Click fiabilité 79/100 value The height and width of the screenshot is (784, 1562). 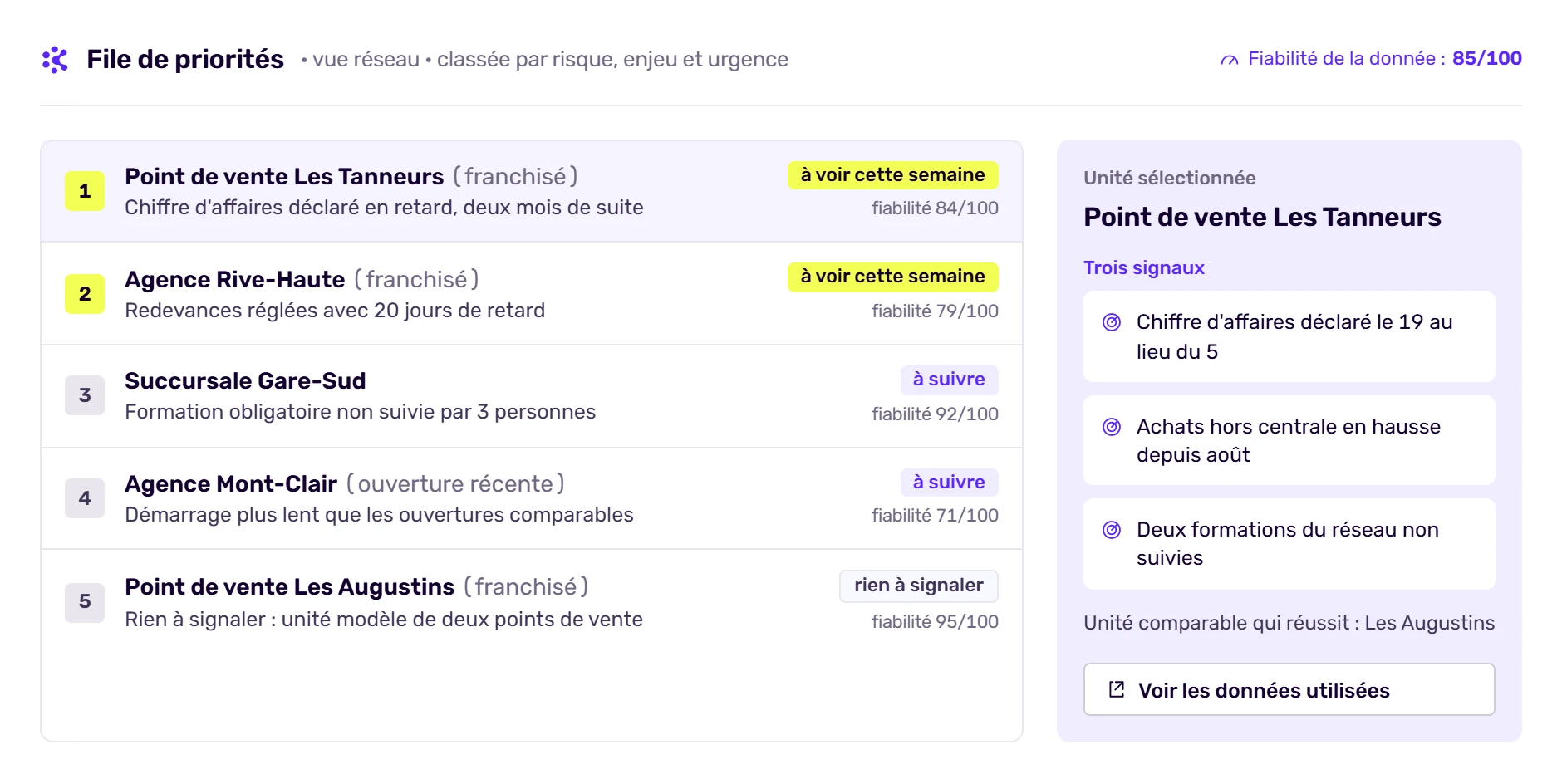point(935,311)
